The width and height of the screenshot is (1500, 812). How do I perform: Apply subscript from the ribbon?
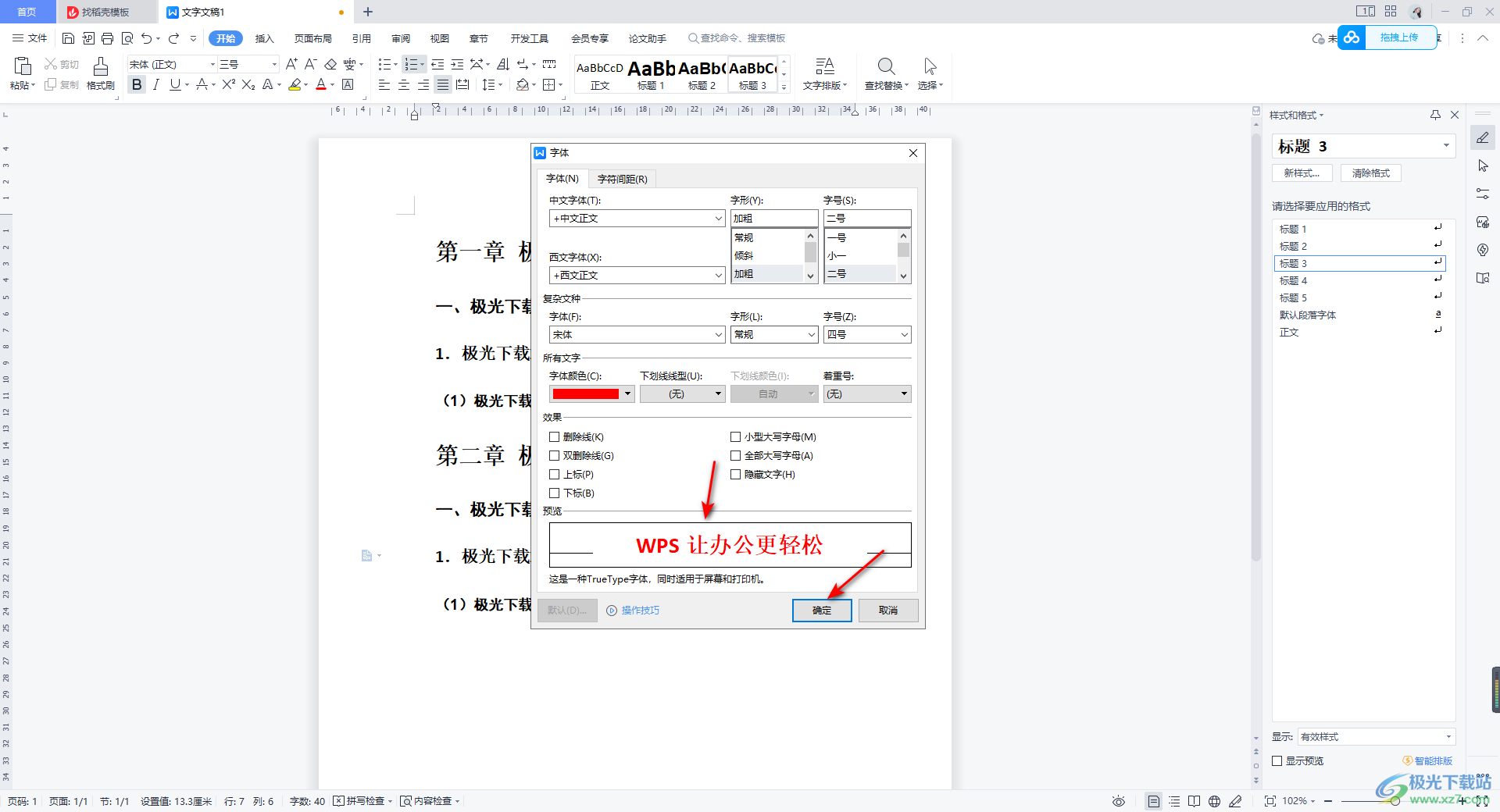(x=248, y=84)
